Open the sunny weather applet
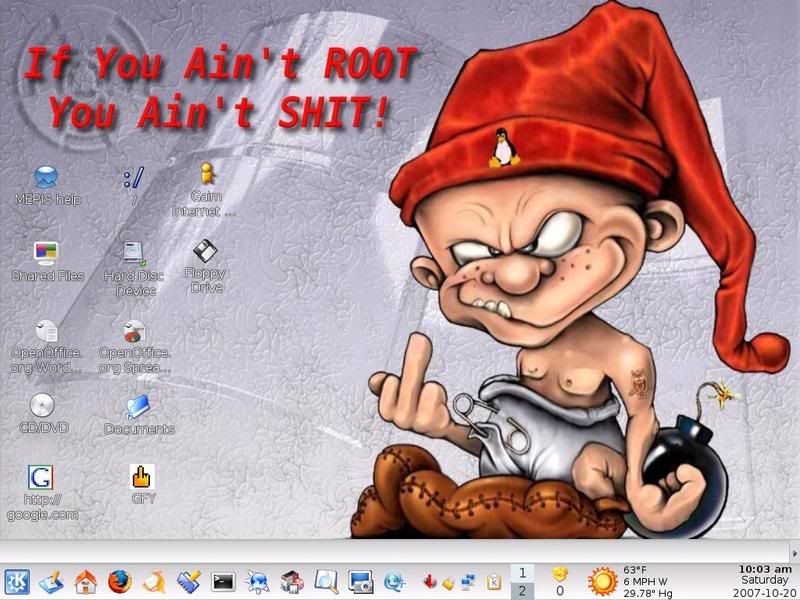This screenshot has height=600, width=800. tap(602, 581)
